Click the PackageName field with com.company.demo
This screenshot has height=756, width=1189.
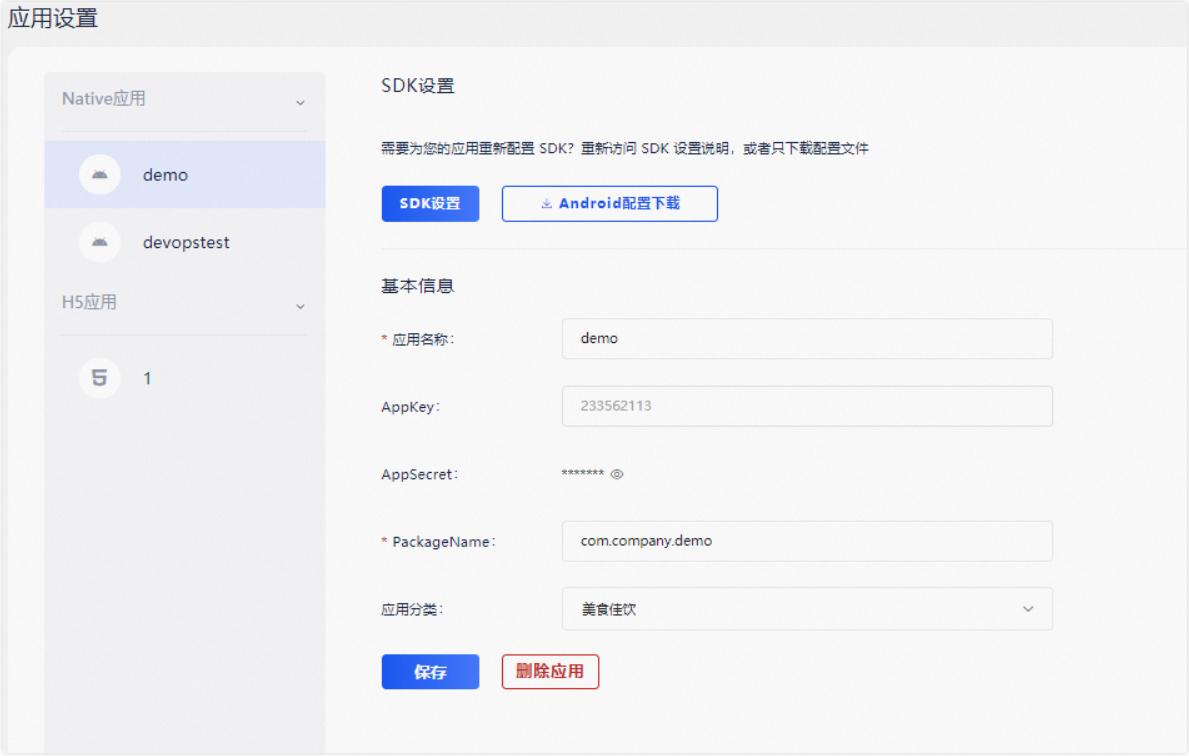807,541
